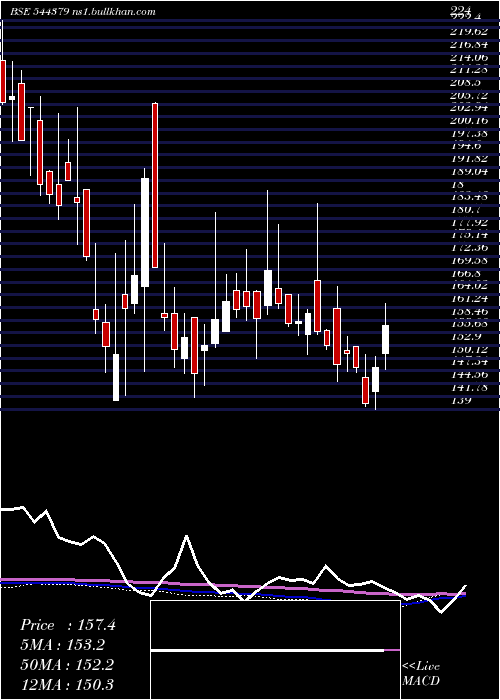Click the Price : 157.4 readout
The height and width of the screenshot is (700, 500).
pos(68,625)
